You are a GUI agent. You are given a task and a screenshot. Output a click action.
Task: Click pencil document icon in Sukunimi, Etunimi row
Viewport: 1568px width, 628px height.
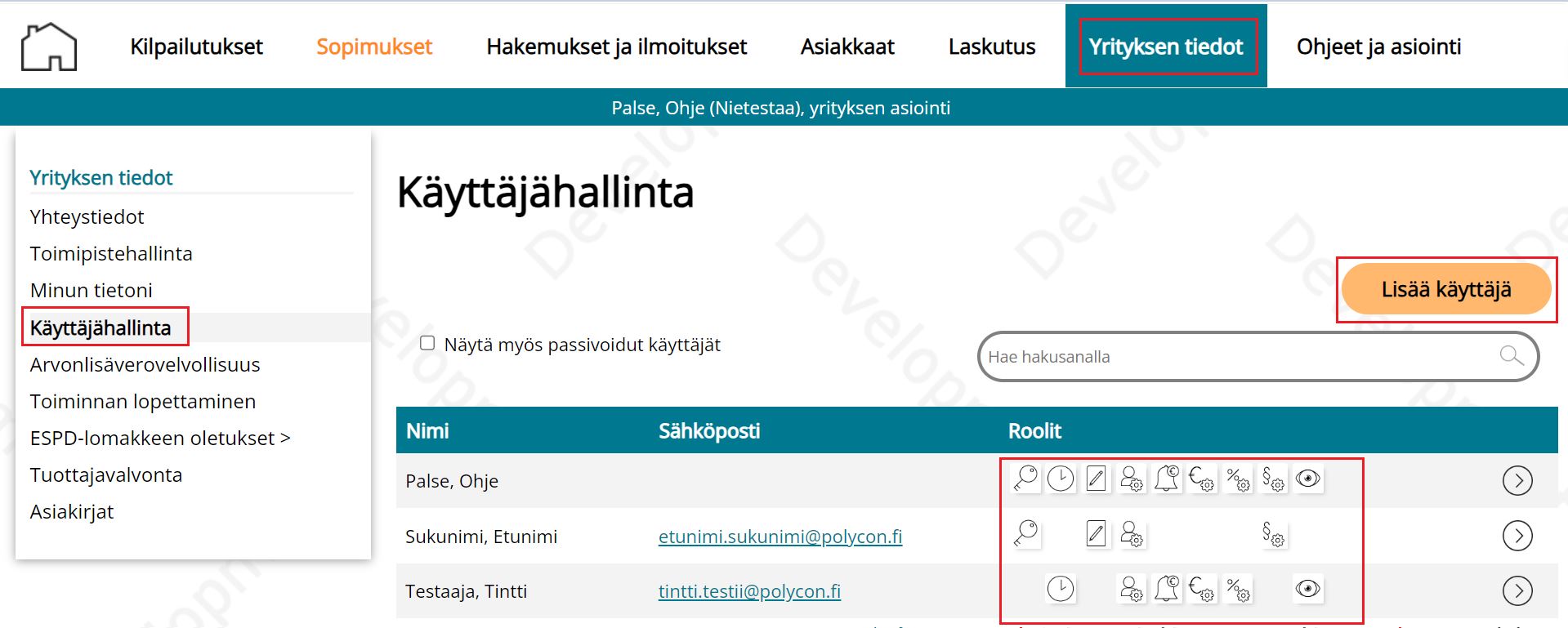tap(1097, 534)
